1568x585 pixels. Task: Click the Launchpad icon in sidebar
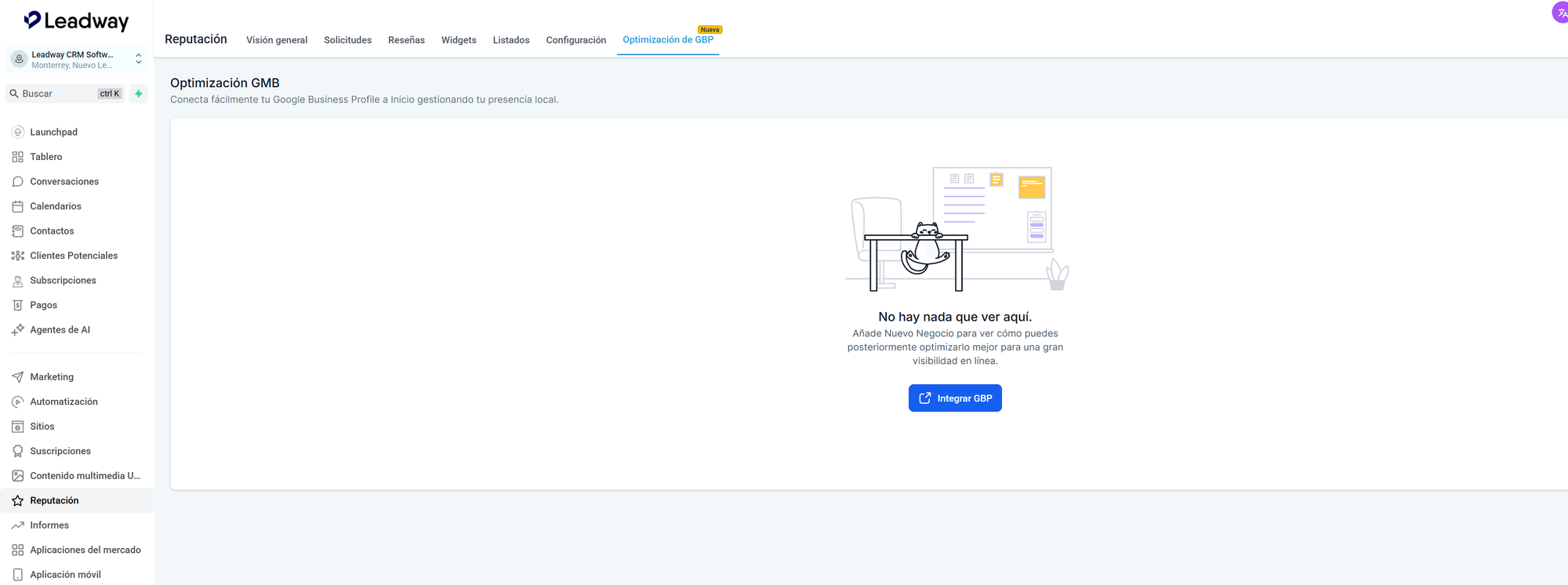click(x=18, y=132)
